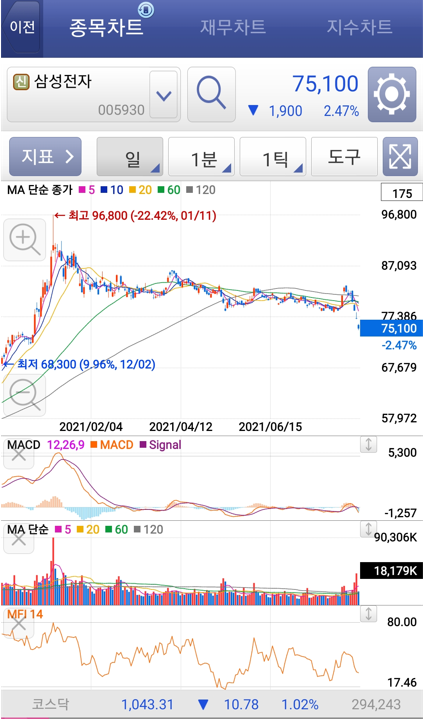Click the MA 120 gray price legend swatch
This screenshot has width=424, height=719.
click(x=189, y=190)
